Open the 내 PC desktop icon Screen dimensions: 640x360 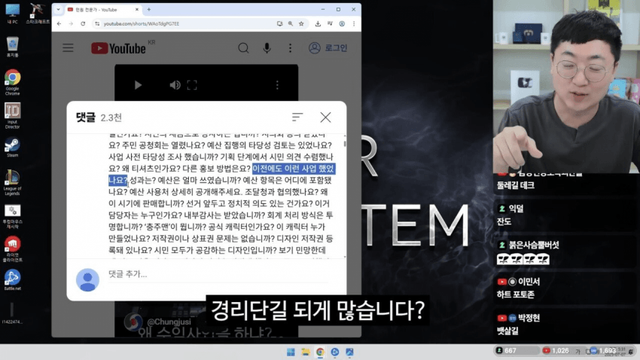(13, 13)
